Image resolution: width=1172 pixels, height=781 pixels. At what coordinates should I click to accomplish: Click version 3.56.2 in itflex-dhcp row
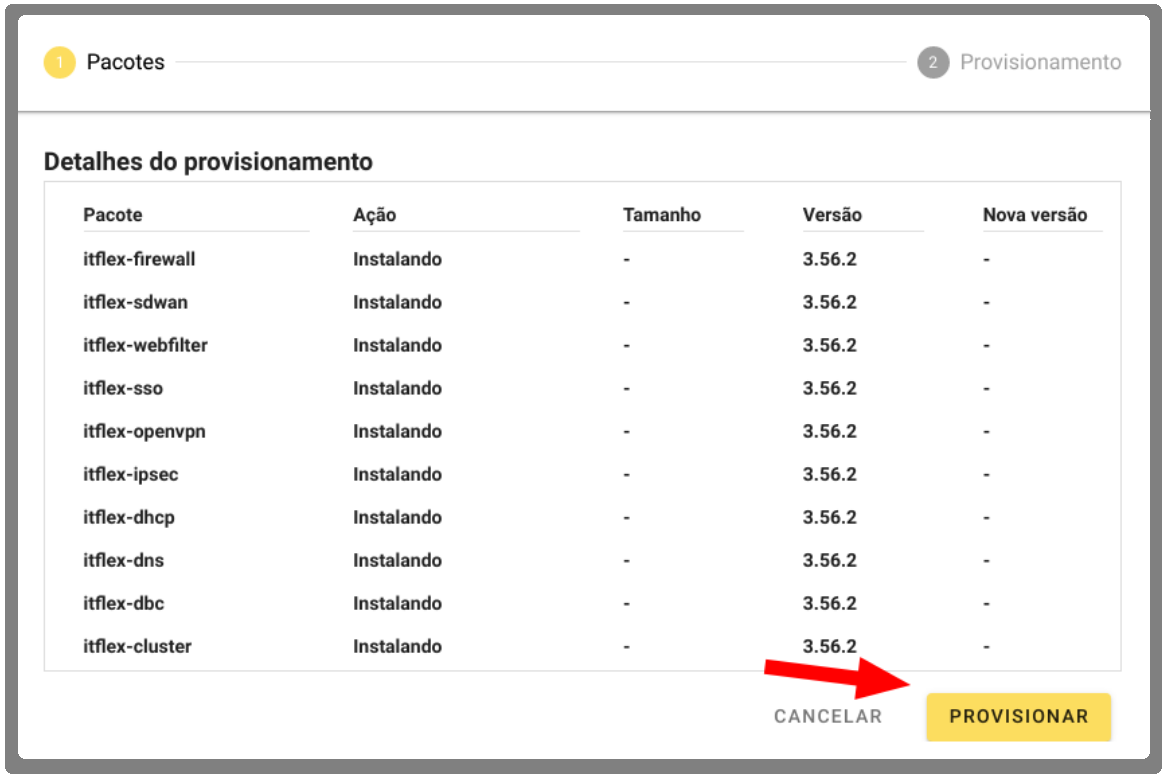(x=830, y=517)
